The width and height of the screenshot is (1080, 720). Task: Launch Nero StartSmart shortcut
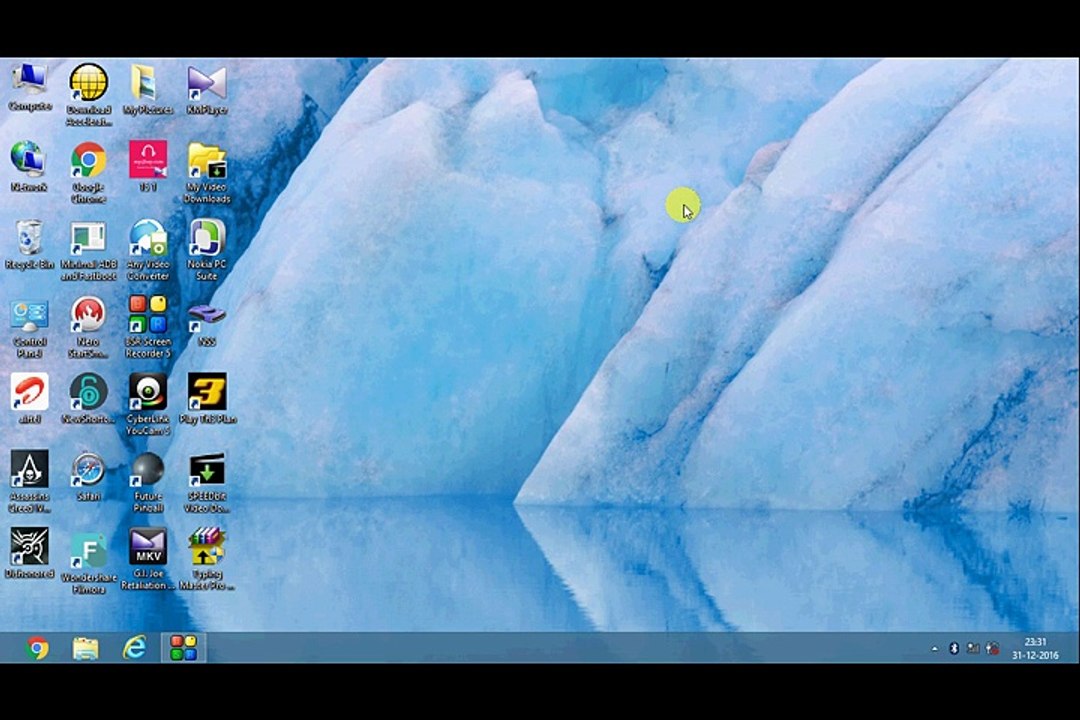coord(88,328)
